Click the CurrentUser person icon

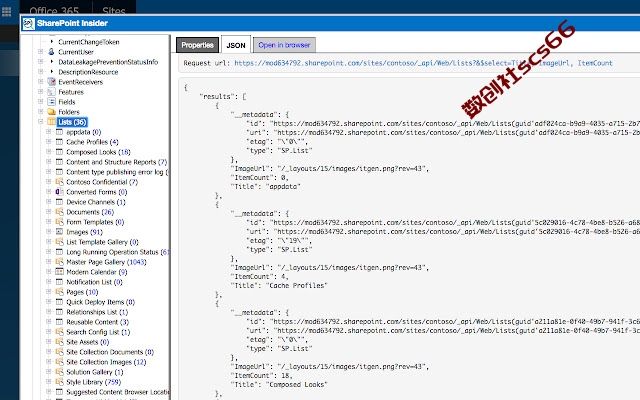point(51,52)
